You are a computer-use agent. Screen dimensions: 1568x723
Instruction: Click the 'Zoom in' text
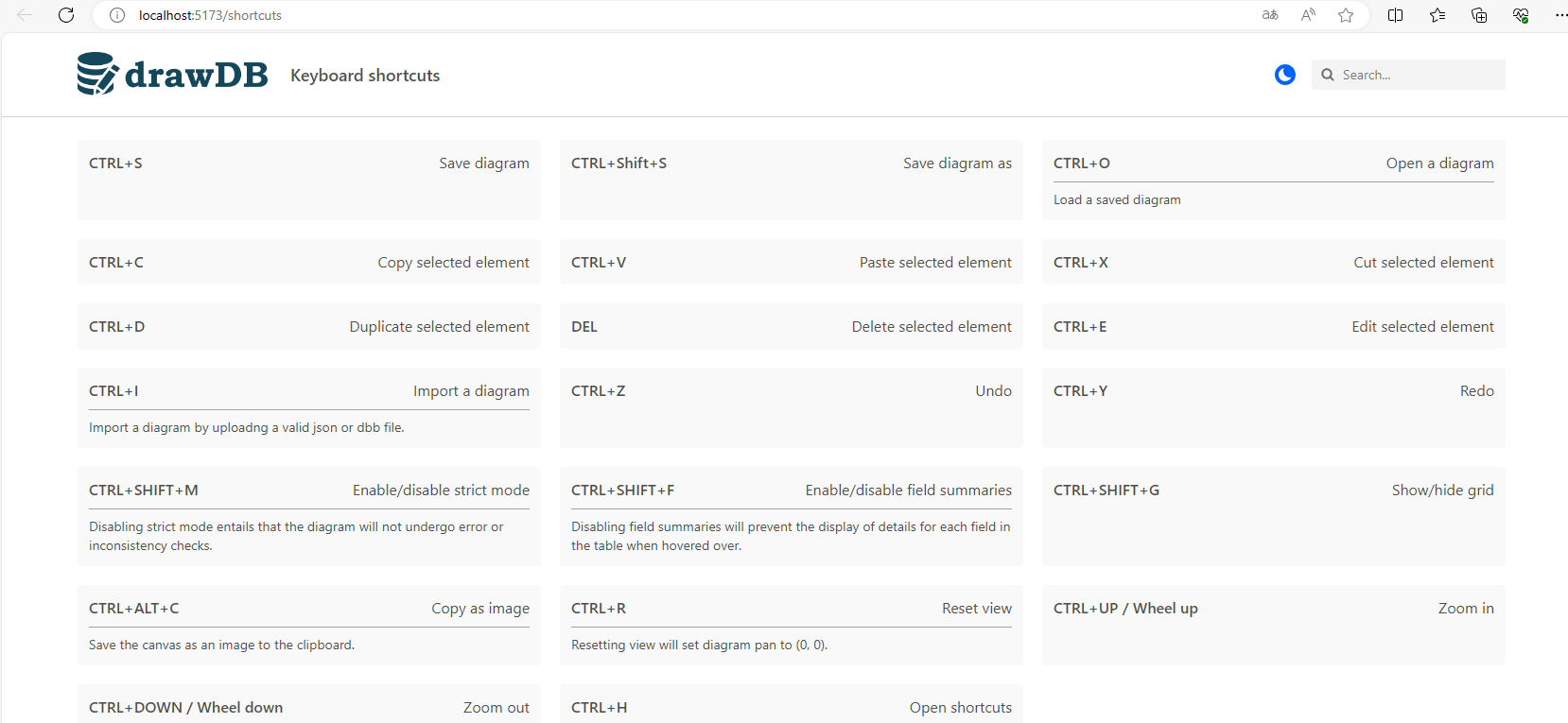1466,609
